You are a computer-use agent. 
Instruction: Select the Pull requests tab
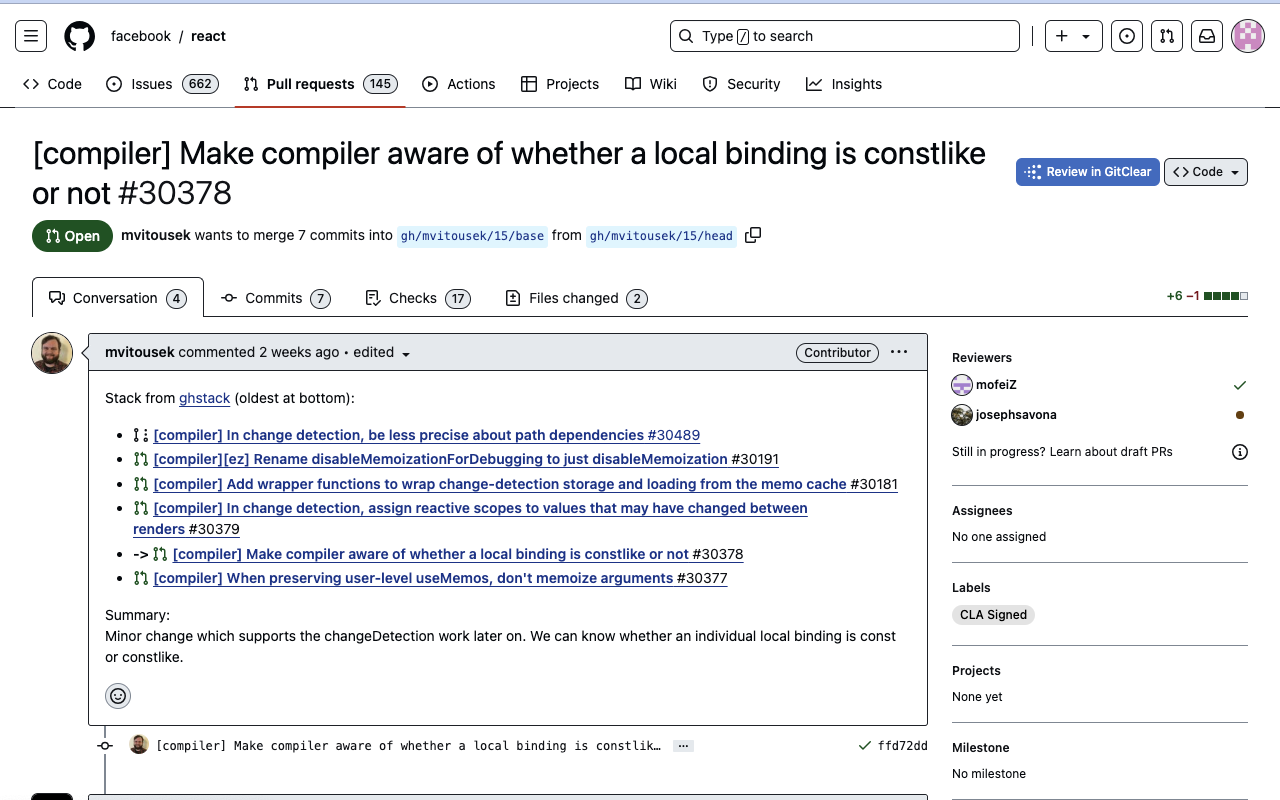point(320,84)
